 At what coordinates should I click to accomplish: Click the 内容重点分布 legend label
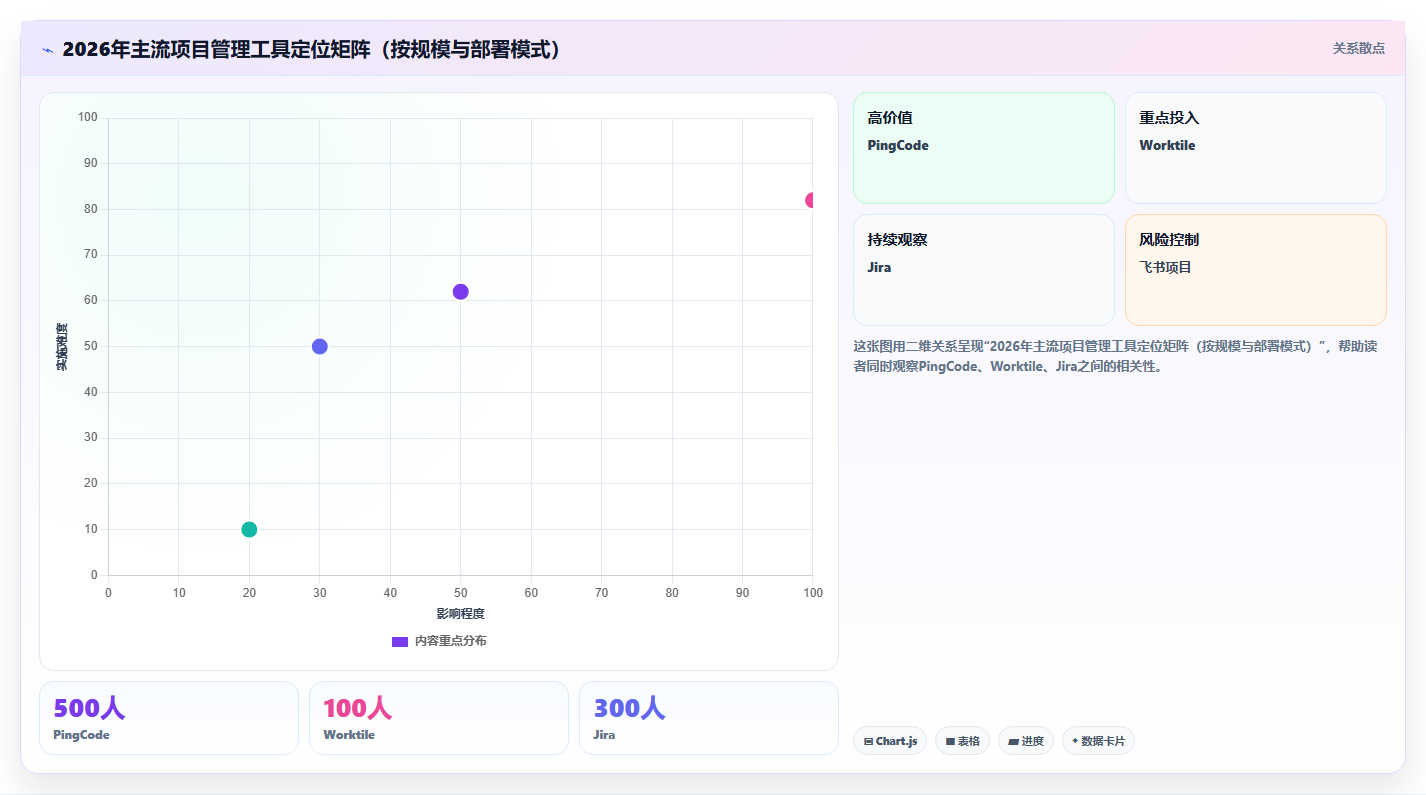tap(451, 641)
